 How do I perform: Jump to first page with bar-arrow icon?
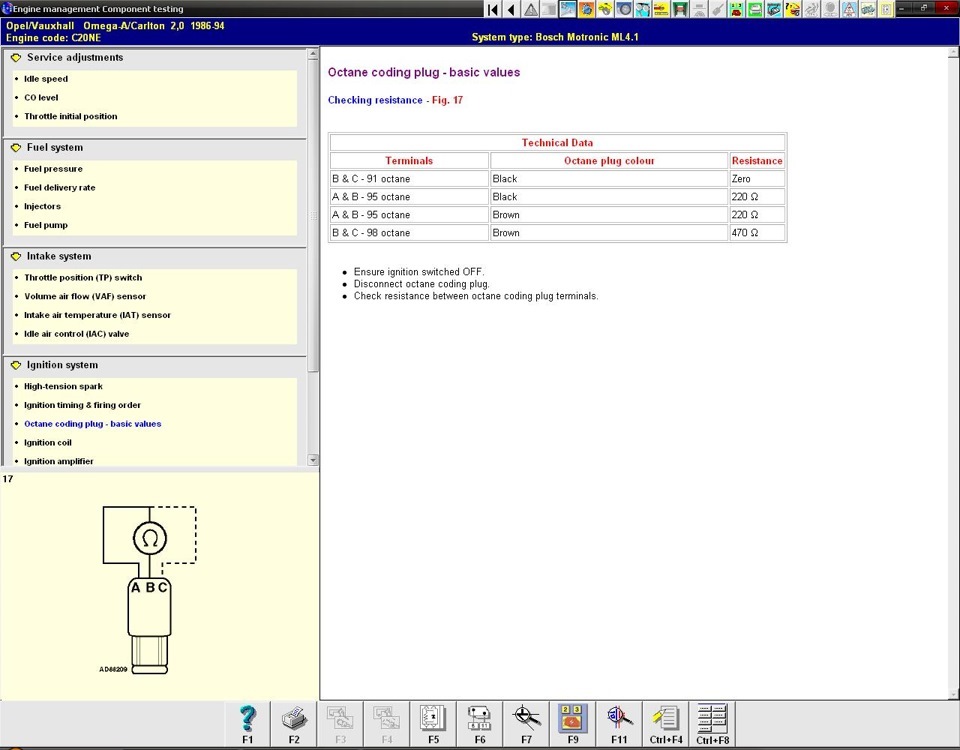pyautogui.click(x=493, y=9)
